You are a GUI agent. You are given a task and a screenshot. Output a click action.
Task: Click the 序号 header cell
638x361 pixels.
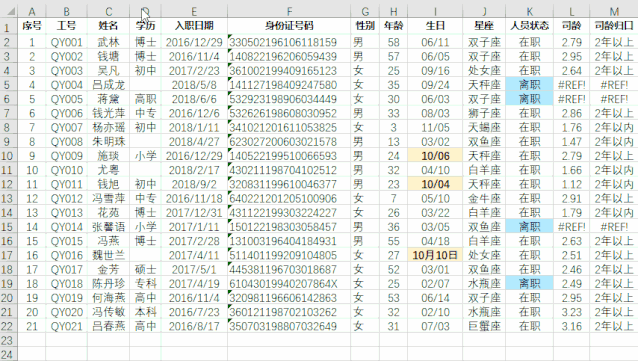pos(32,26)
